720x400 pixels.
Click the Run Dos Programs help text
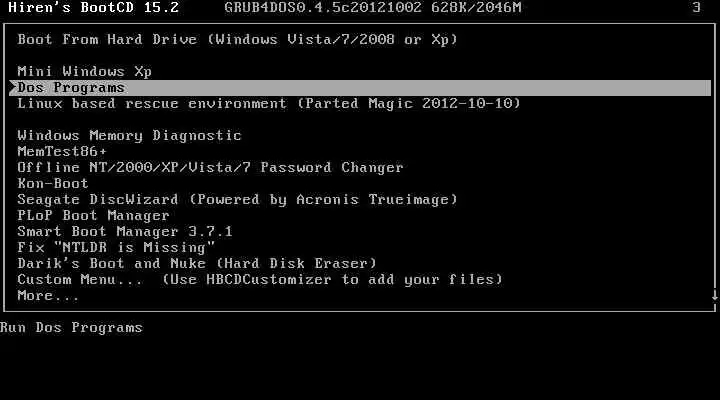click(71, 327)
